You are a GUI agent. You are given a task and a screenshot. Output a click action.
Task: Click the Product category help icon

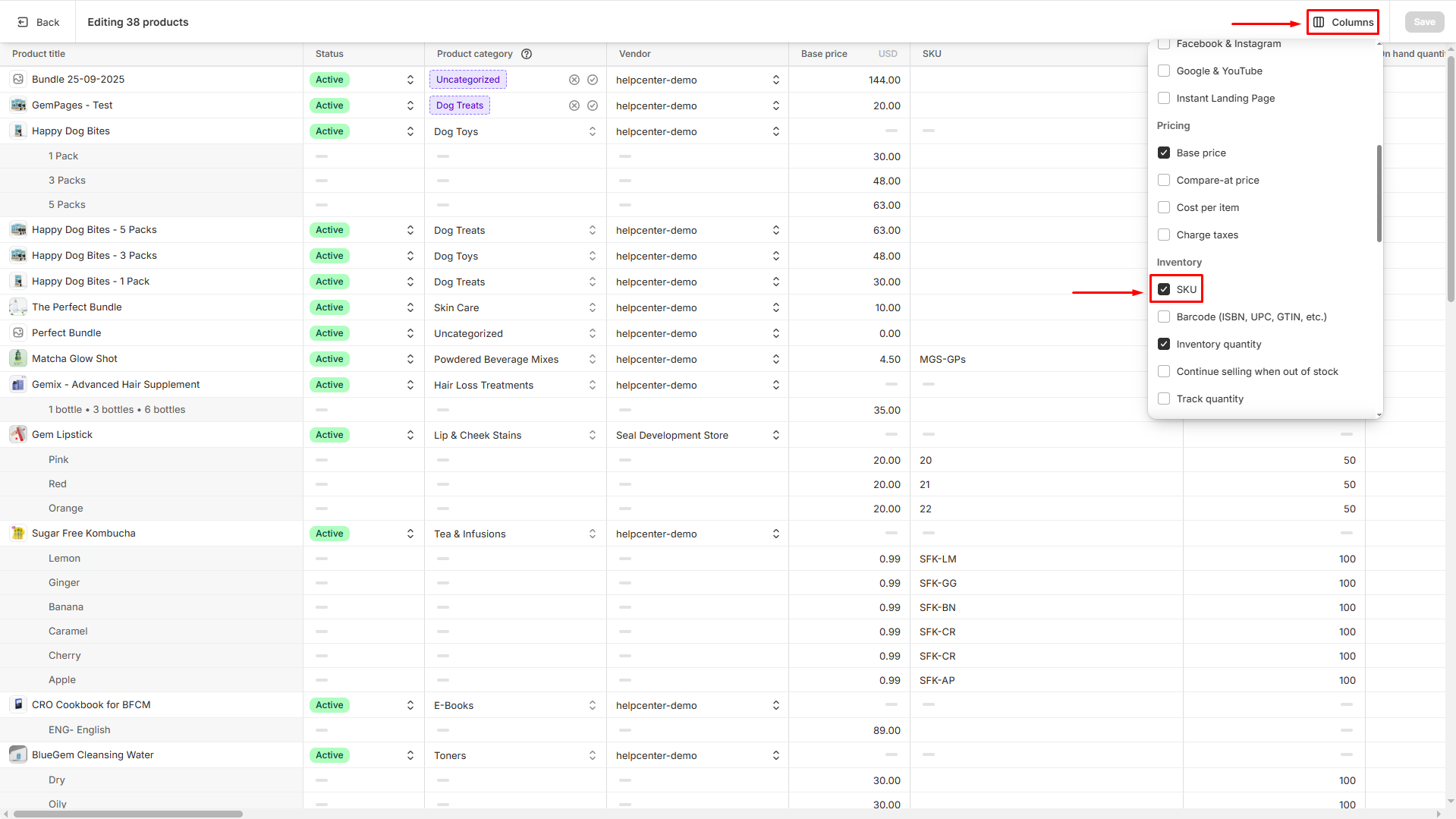[527, 54]
